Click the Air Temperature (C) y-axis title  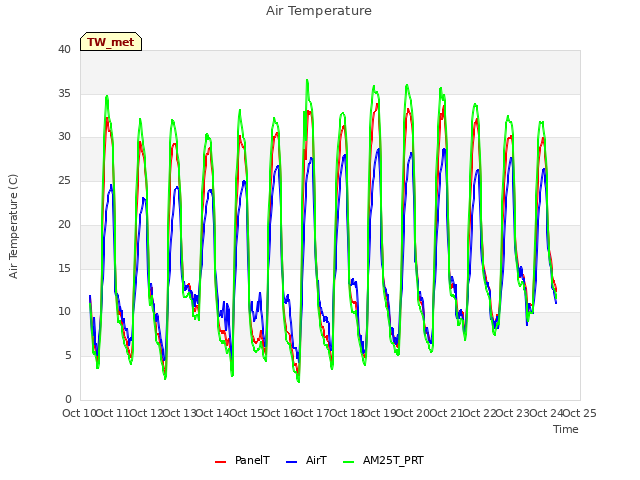(x=13, y=227)
